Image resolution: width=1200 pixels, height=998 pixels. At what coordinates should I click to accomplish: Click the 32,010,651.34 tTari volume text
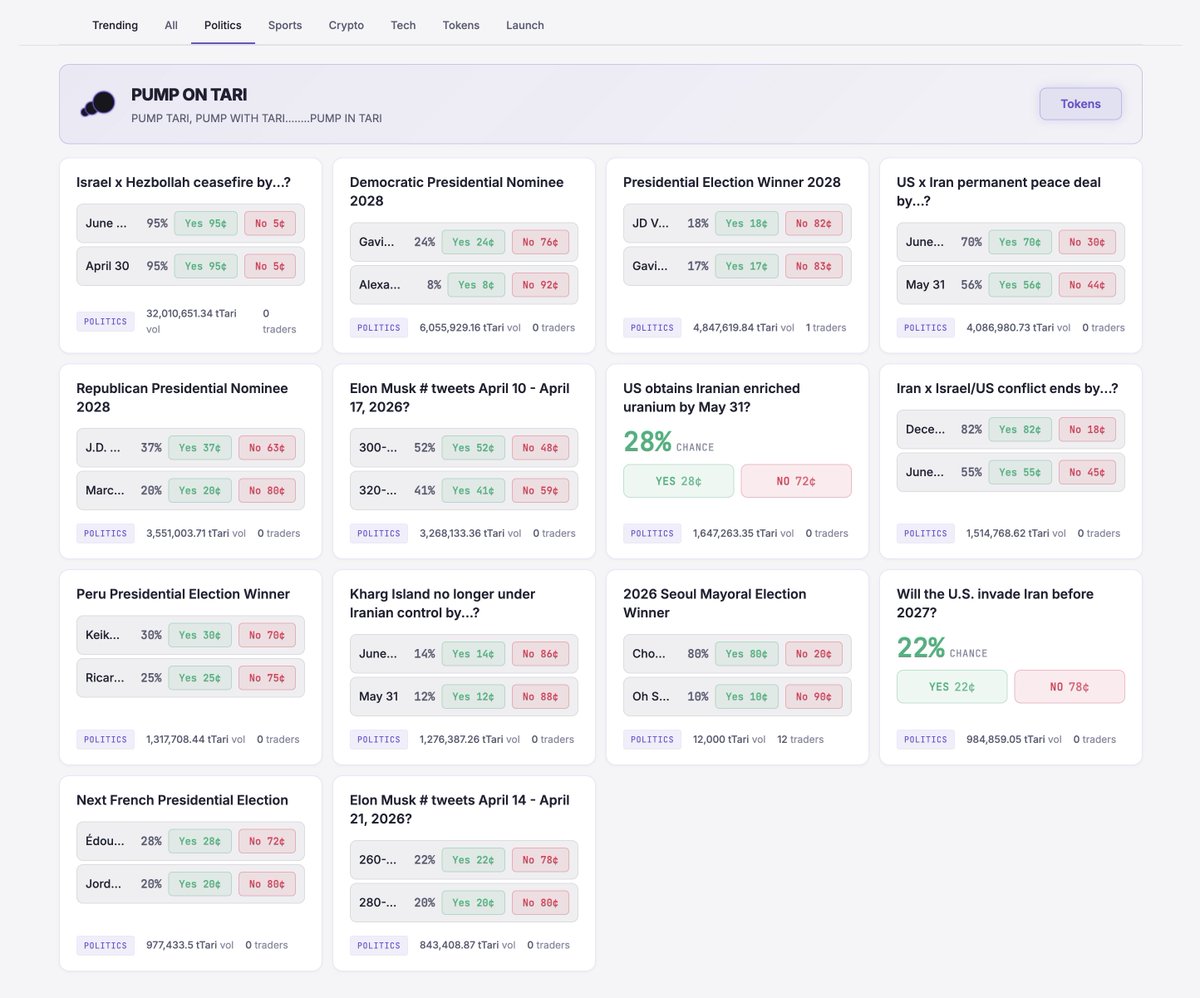coord(191,321)
